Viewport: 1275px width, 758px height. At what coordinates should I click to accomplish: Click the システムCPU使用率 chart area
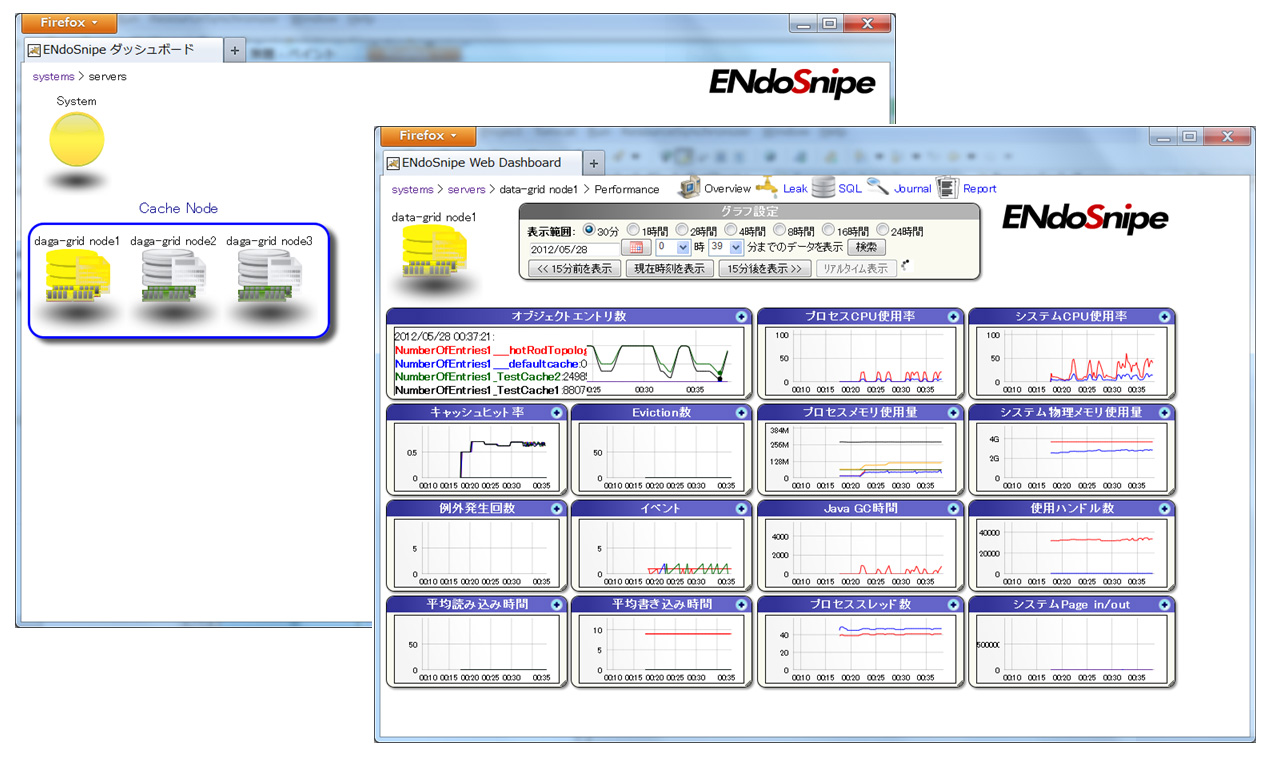(1072, 361)
